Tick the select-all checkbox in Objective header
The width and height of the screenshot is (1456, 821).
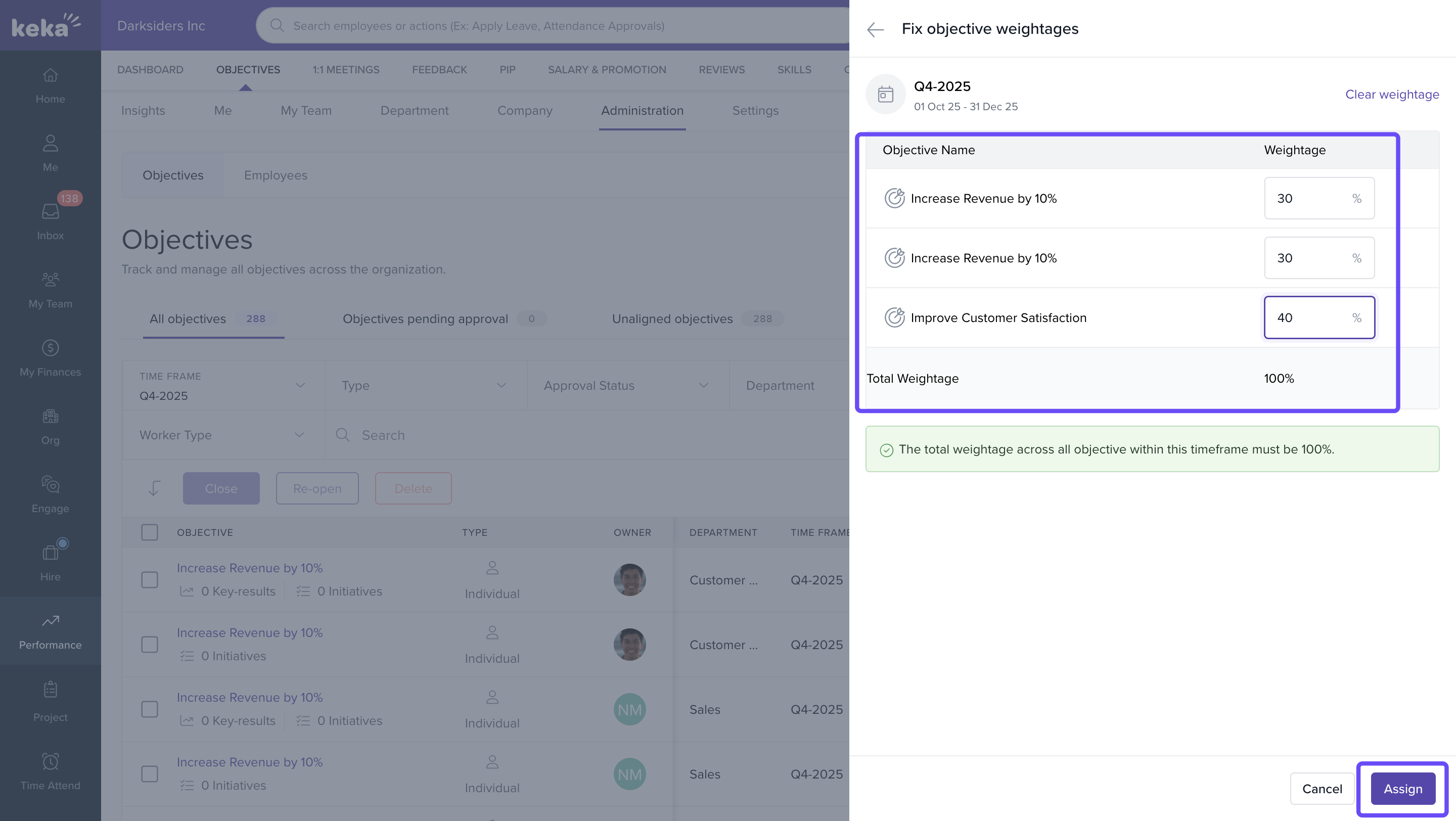[x=149, y=532]
